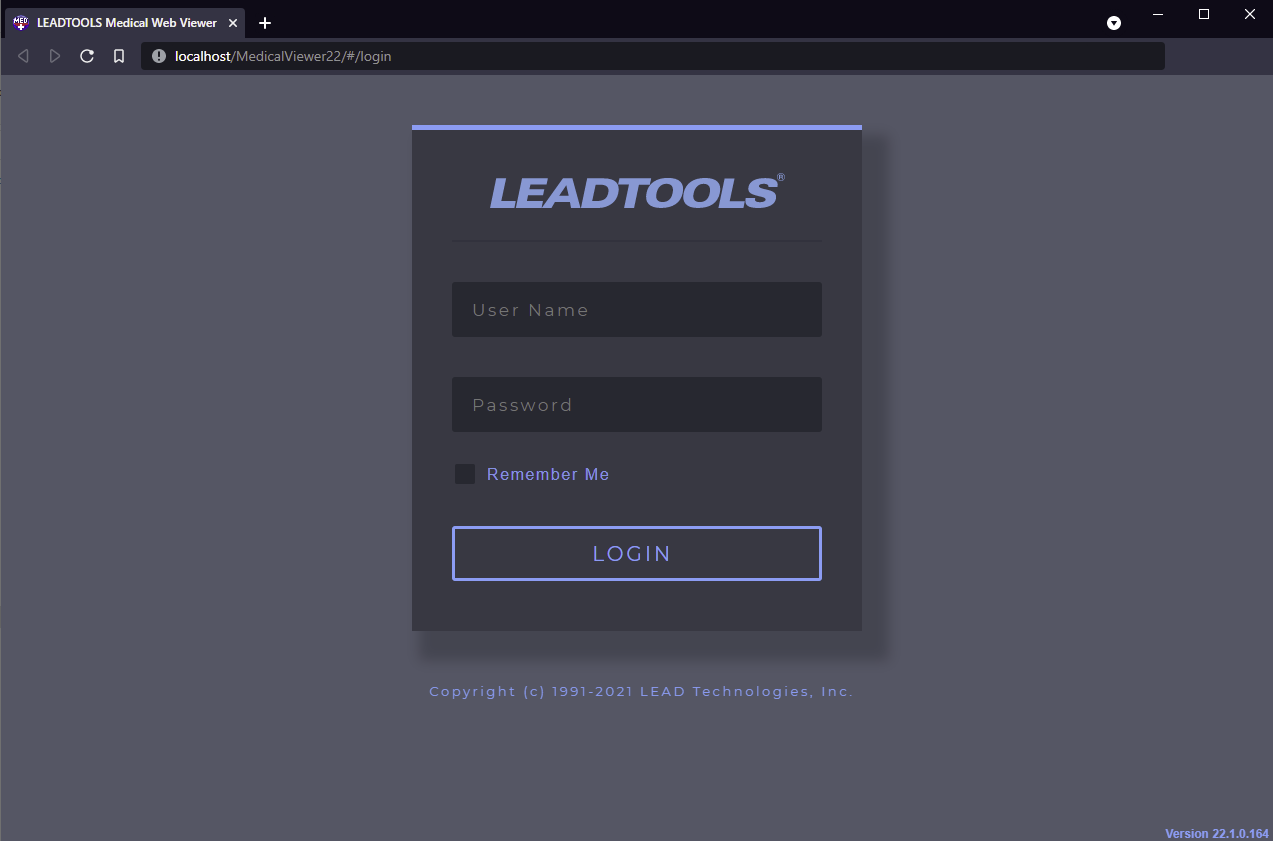This screenshot has width=1273, height=841.
Task: Minimize the browser window
Action: click(x=1158, y=14)
